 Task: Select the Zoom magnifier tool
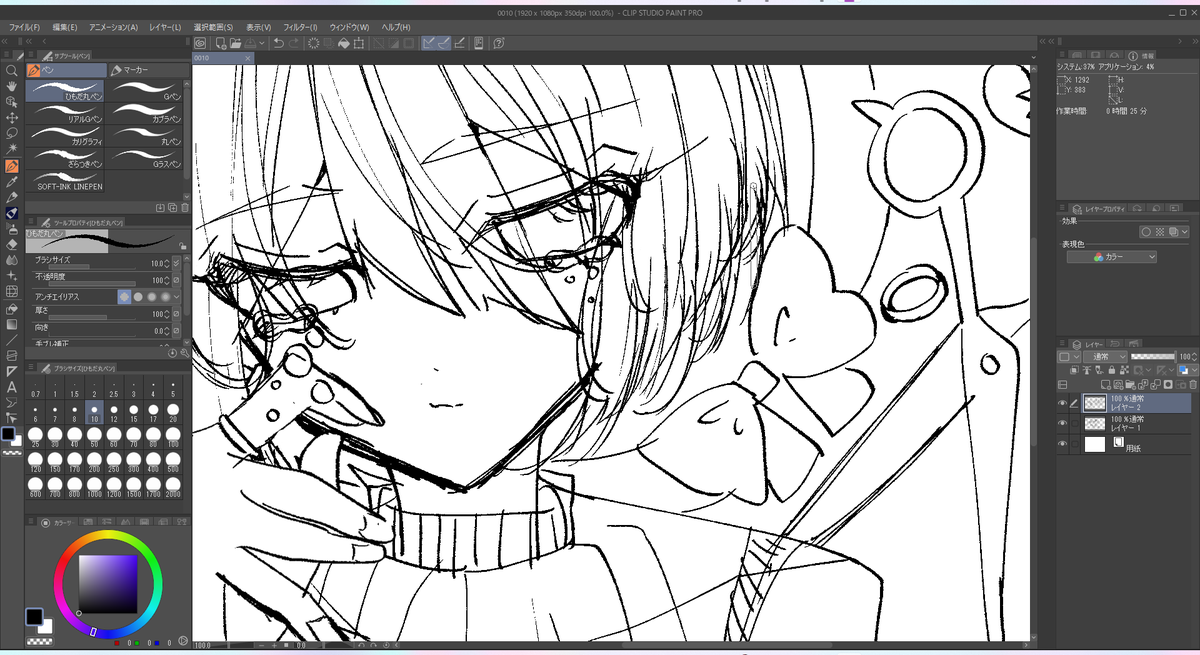[11, 71]
